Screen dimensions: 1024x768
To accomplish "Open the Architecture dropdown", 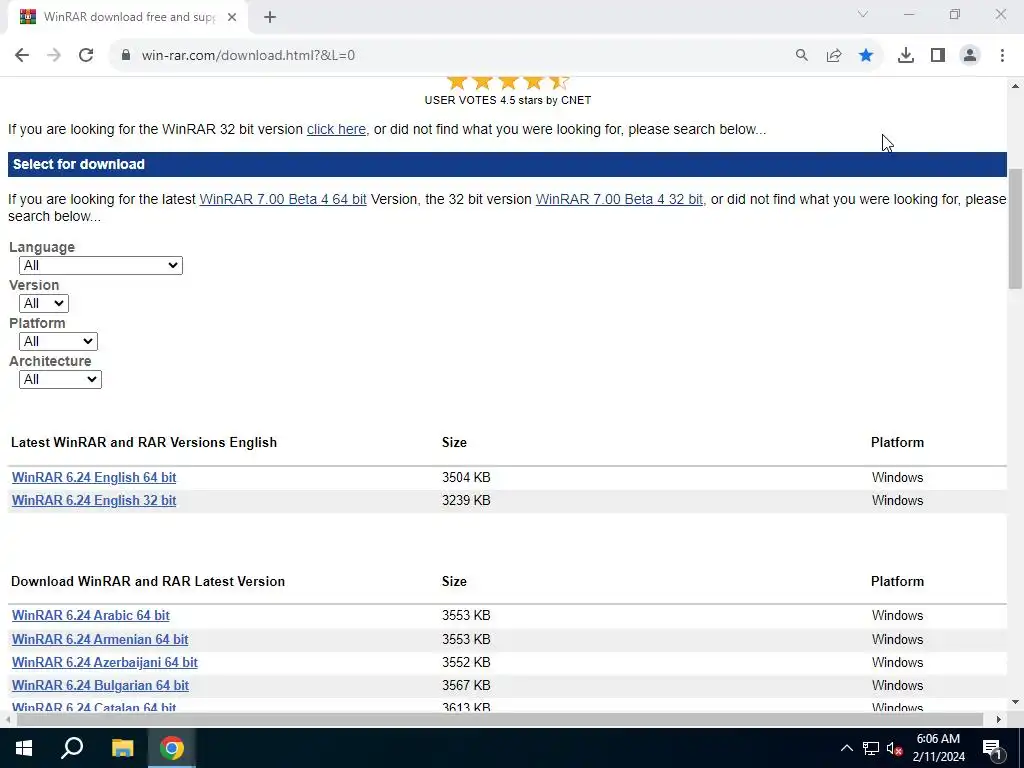I will click(x=60, y=379).
